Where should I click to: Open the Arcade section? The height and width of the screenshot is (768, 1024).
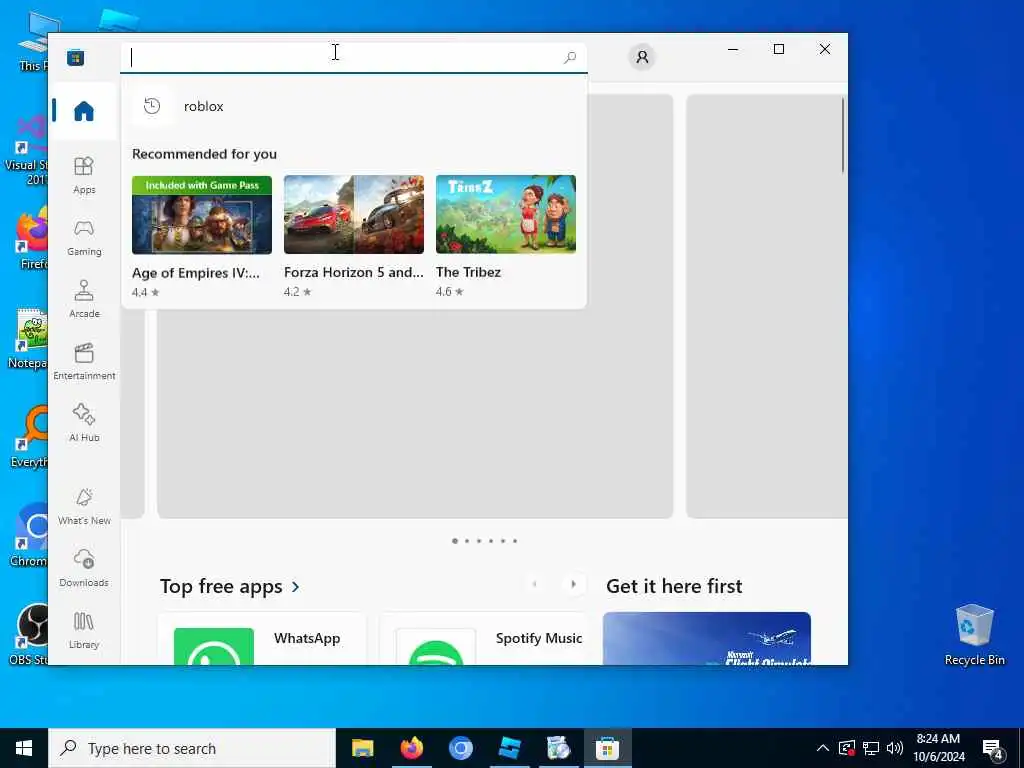tap(84, 299)
